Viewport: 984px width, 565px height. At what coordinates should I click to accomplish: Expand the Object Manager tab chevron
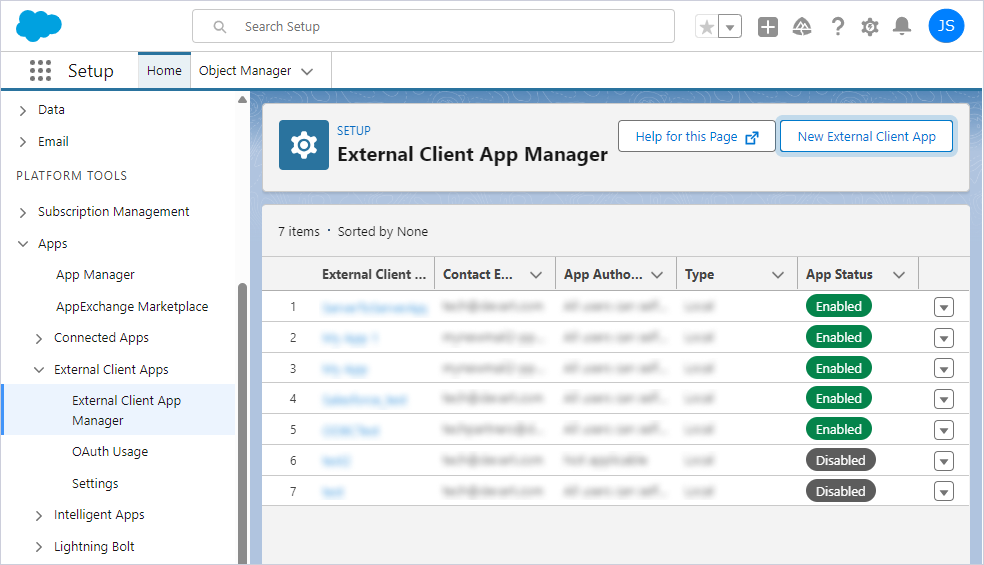pyautogui.click(x=307, y=72)
